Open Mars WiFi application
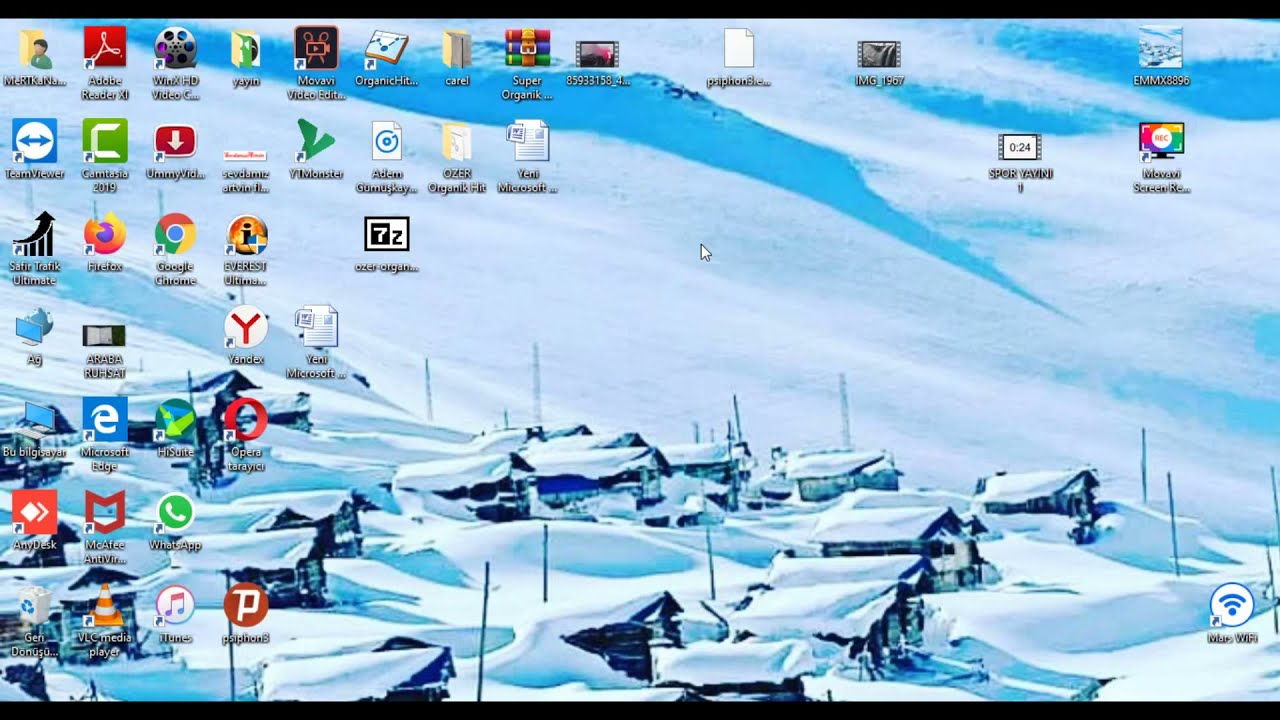The image size is (1280, 720). pyautogui.click(x=1232, y=606)
